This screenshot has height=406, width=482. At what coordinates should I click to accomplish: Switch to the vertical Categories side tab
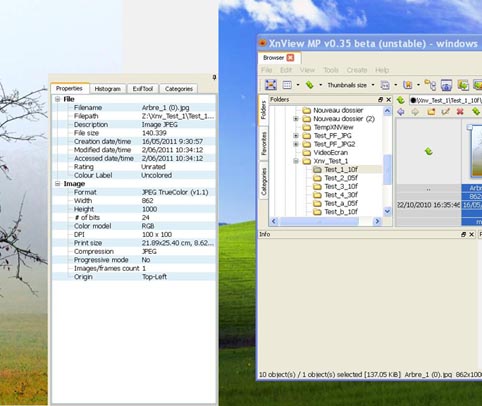263,182
